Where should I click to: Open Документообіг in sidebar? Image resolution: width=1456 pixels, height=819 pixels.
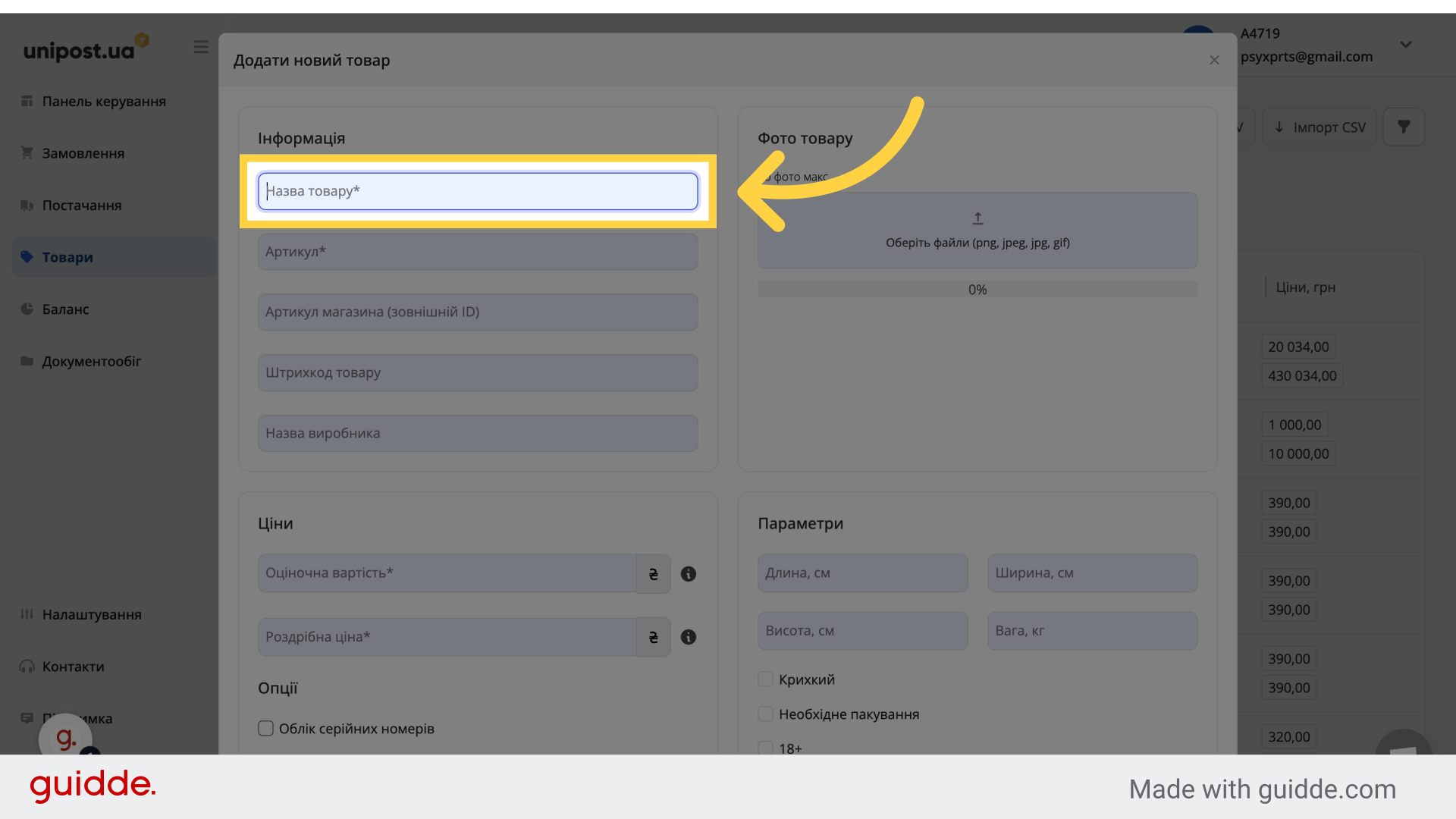tap(92, 362)
